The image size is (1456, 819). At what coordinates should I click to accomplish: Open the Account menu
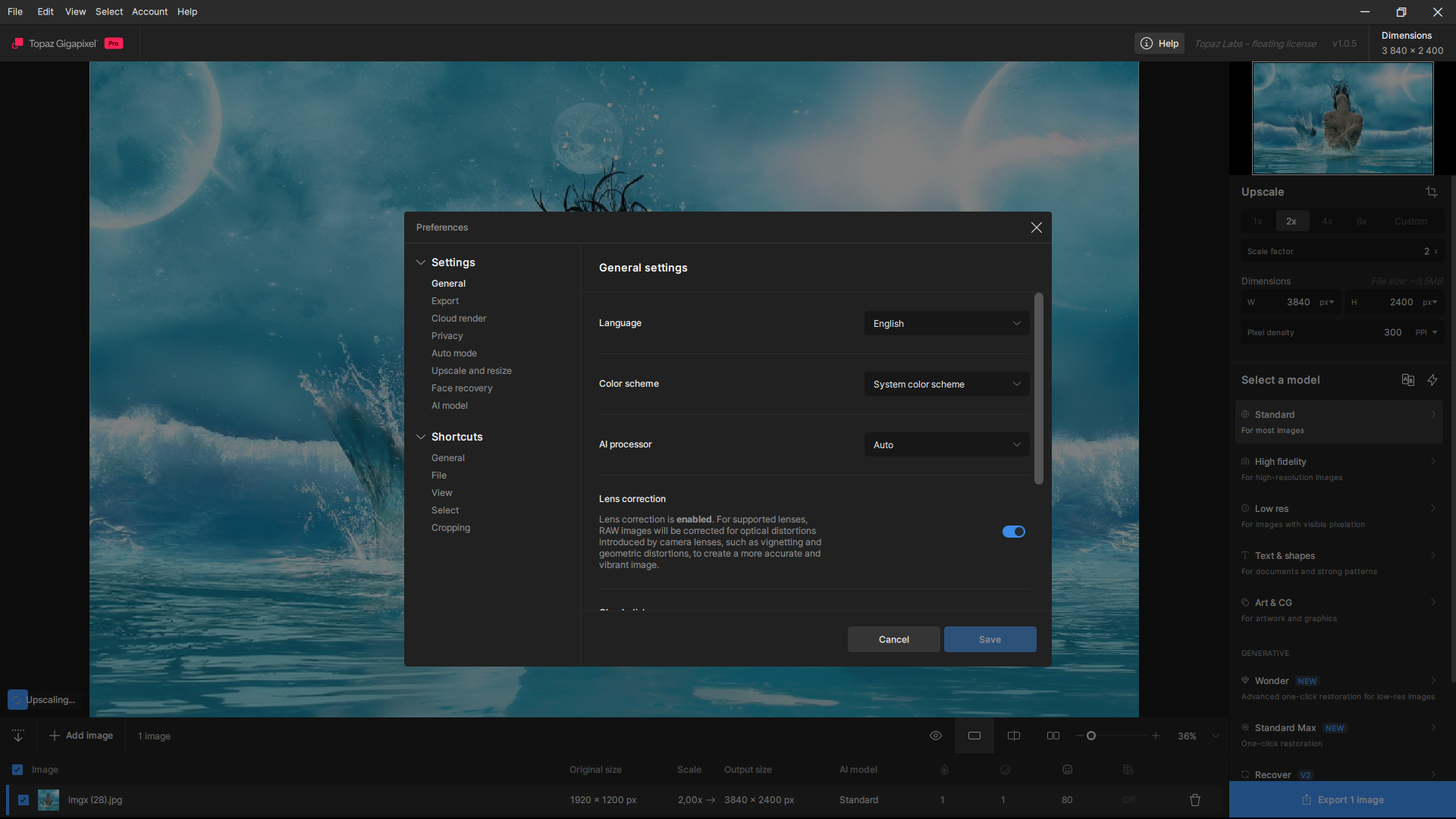(x=149, y=11)
